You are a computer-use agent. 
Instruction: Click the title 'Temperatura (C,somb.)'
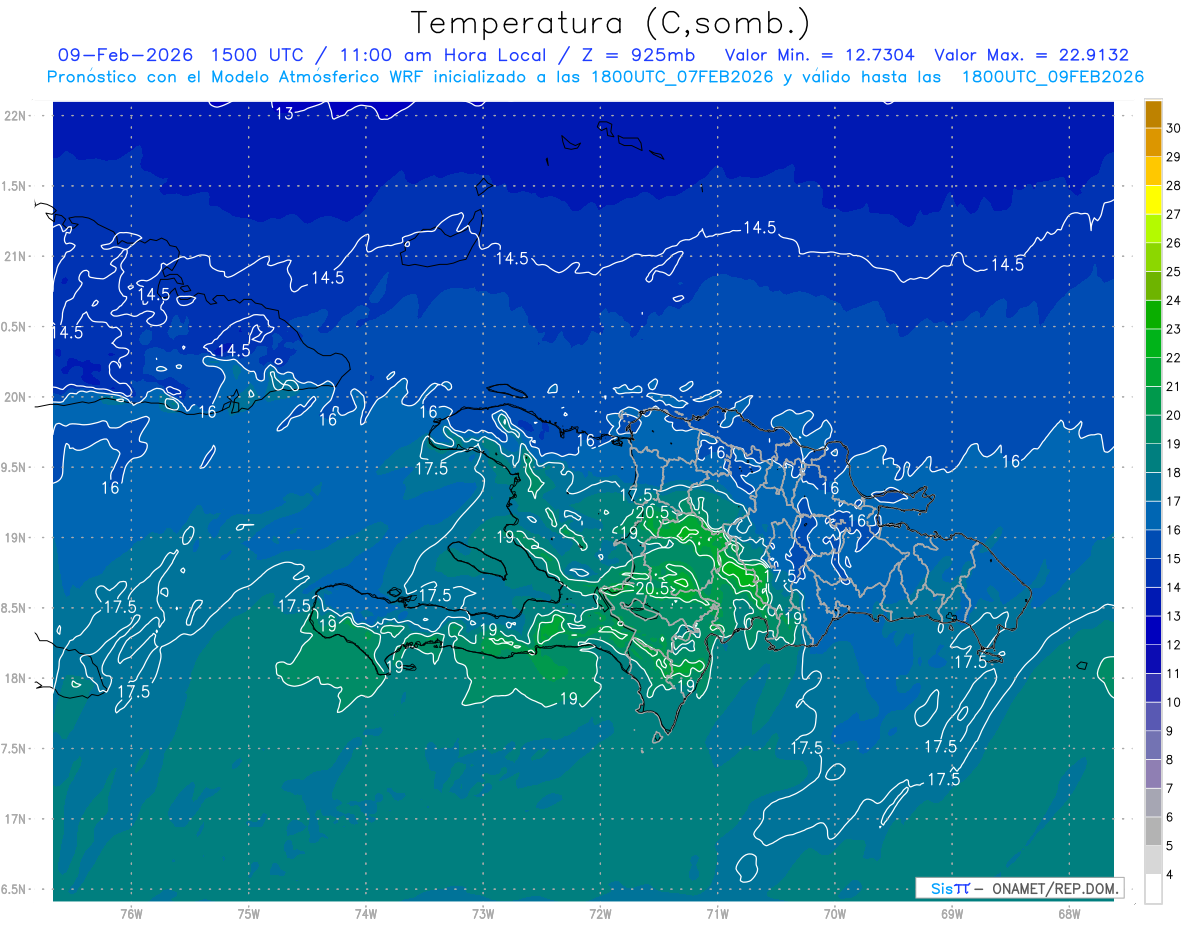611,23
